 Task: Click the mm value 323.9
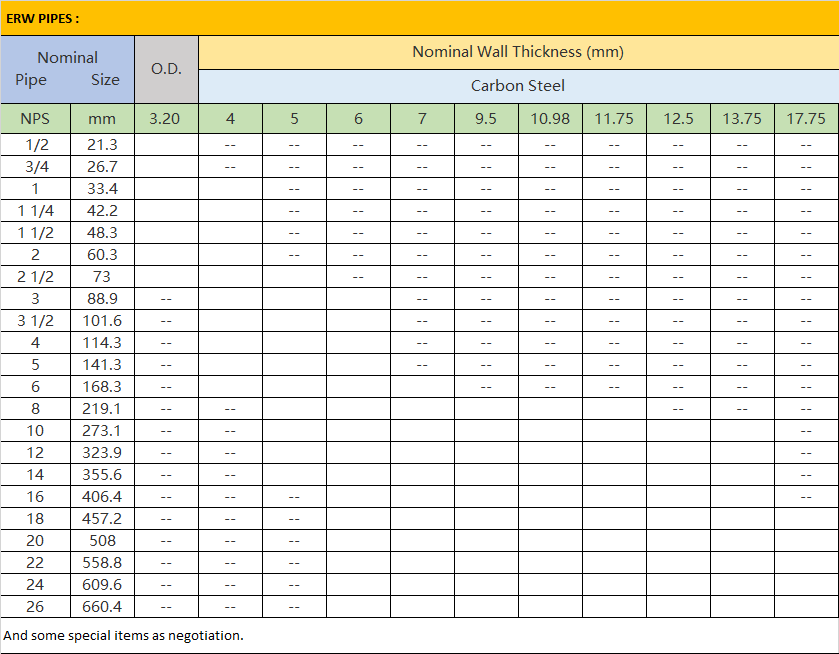[102, 452]
